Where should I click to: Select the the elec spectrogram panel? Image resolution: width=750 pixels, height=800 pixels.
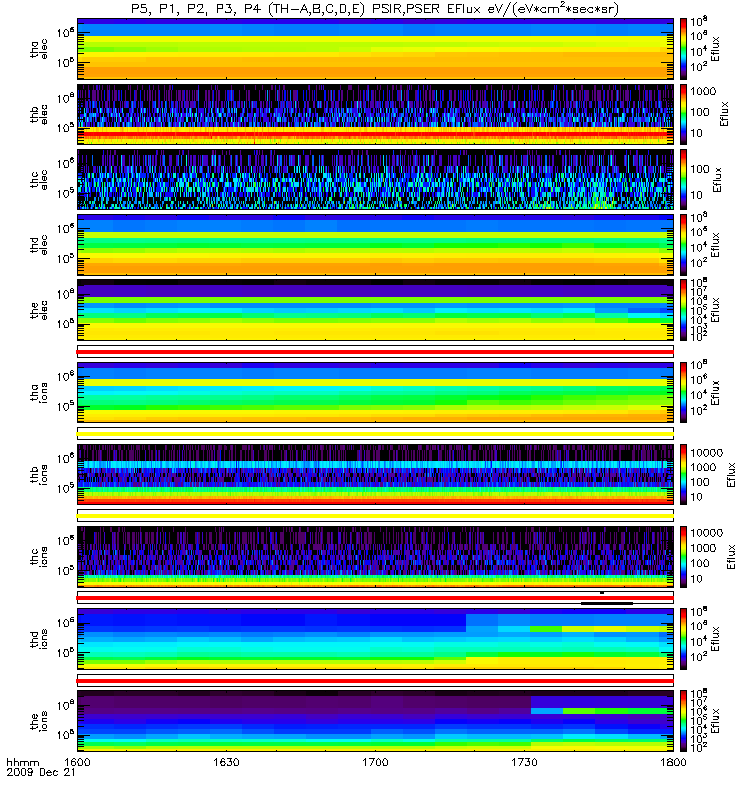coord(376,309)
